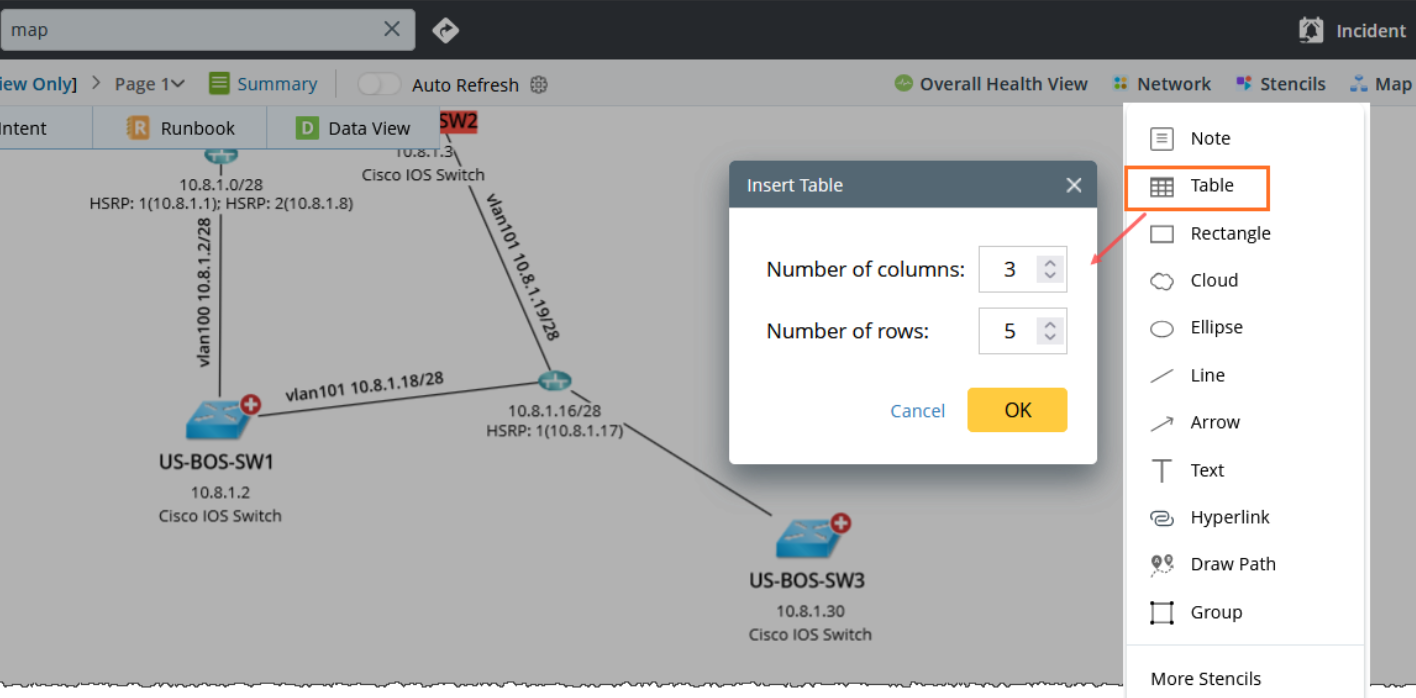Cancel the Insert Table dialog
The image size is (1416, 698).
tap(917, 411)
